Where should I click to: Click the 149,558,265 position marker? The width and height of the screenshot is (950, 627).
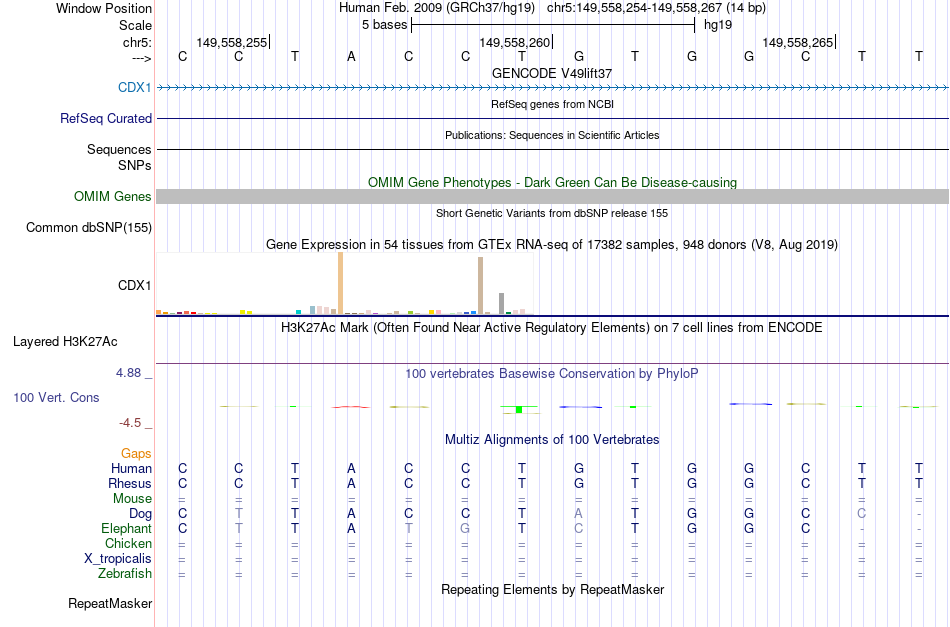click(x=799, y=42)
